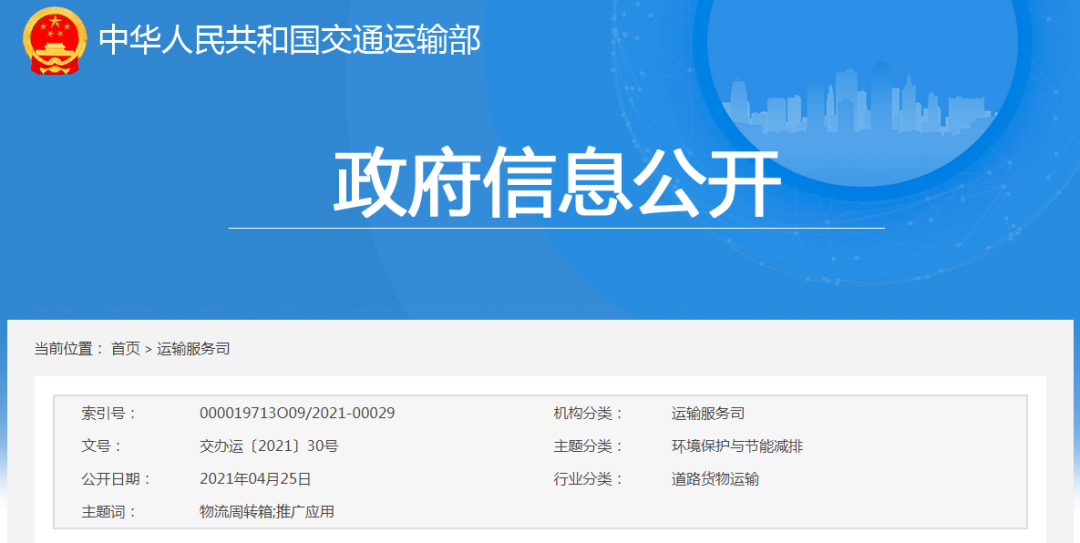
Task: Click the 当前位置 breadcrumb label
Action: point(68,349)
